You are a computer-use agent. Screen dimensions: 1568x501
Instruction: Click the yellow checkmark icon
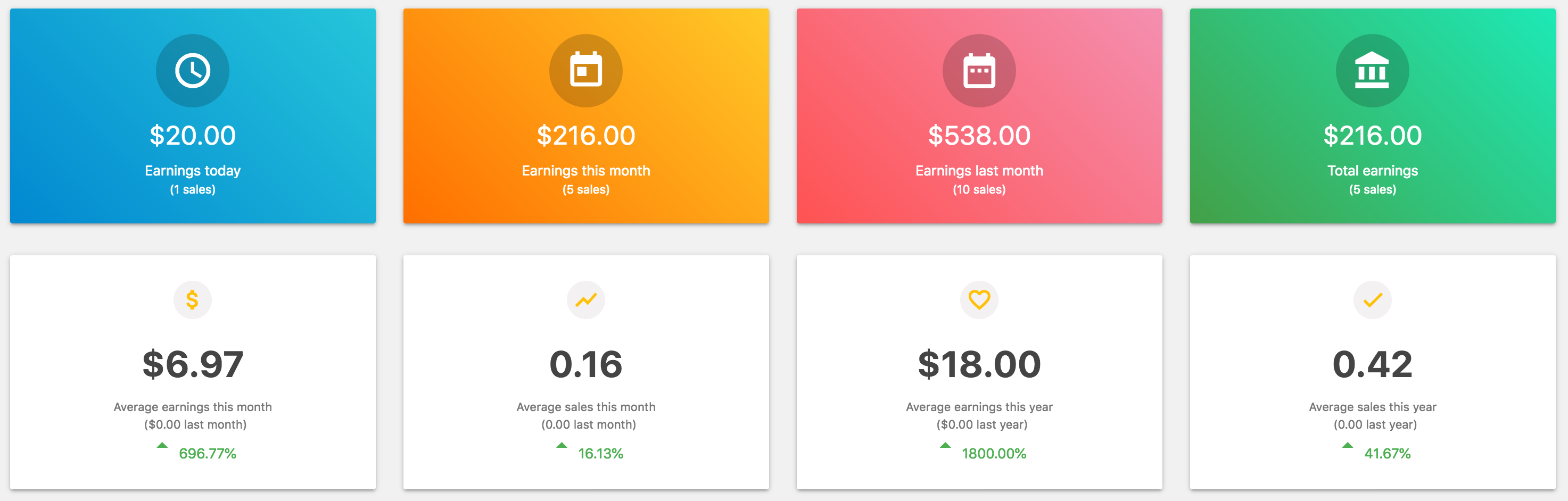click(x=1372, y=300)
